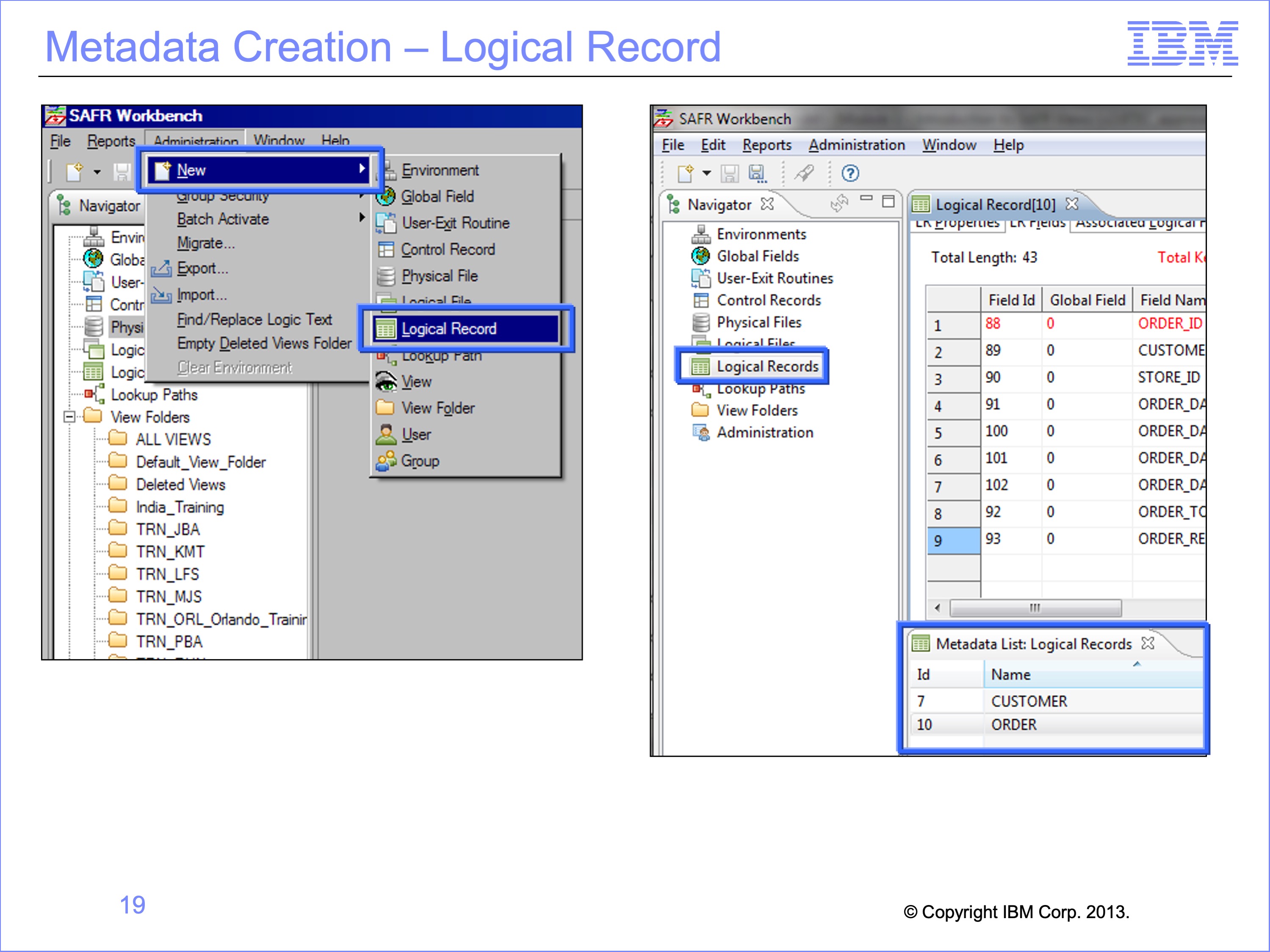Click Global Field globe icon in submenu
Screen dimensions: 1270x952
(x=386, y=196)
